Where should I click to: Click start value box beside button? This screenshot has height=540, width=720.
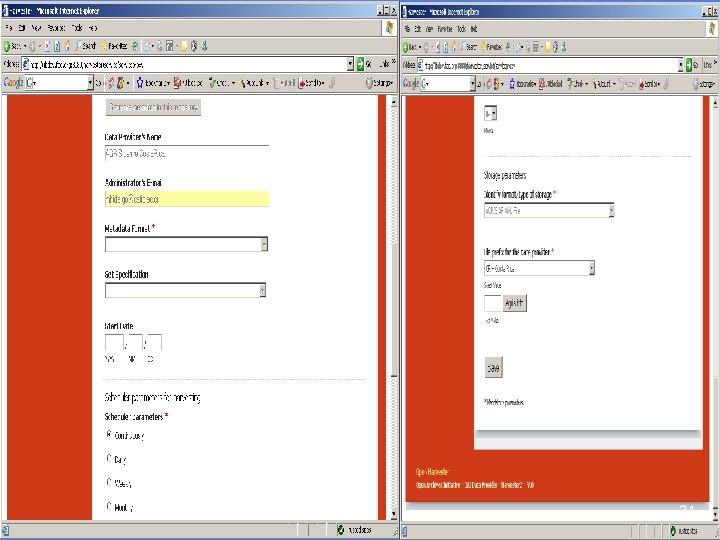pos(493,303)
